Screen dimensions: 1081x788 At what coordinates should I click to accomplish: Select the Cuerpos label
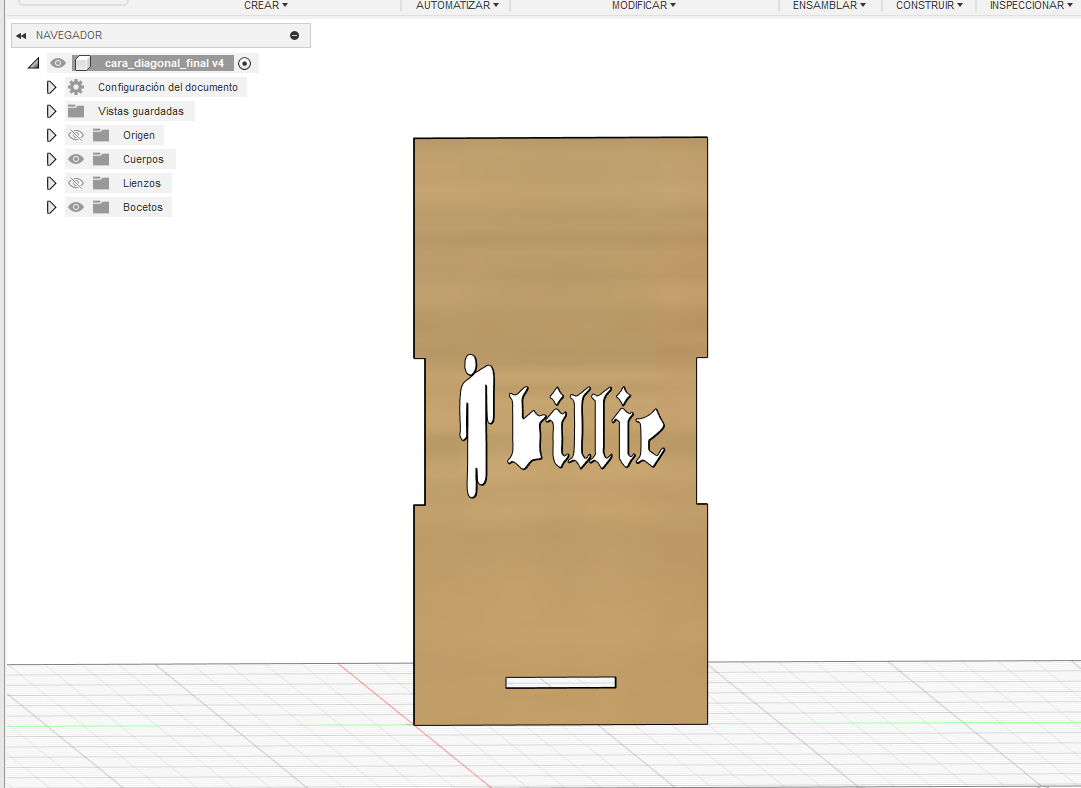[x=143, y=159]
